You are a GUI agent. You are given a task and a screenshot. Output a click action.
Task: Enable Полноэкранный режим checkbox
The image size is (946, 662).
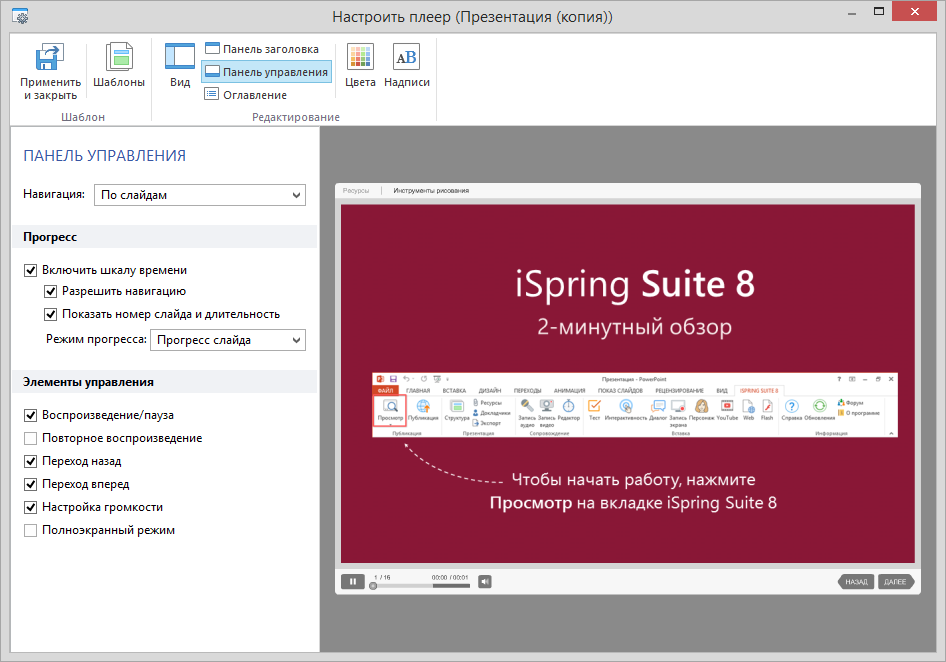pos(30,530)
